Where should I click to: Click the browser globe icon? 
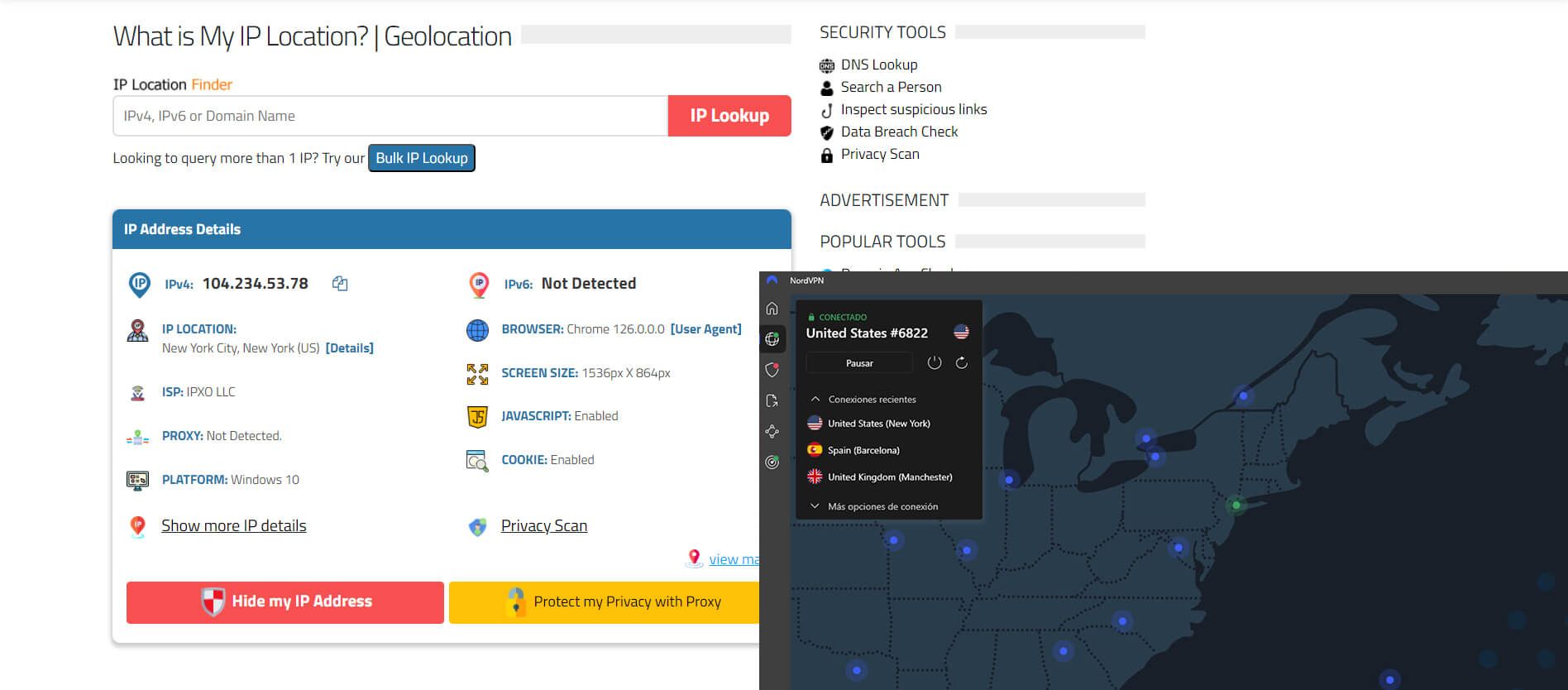pos(477,330)
